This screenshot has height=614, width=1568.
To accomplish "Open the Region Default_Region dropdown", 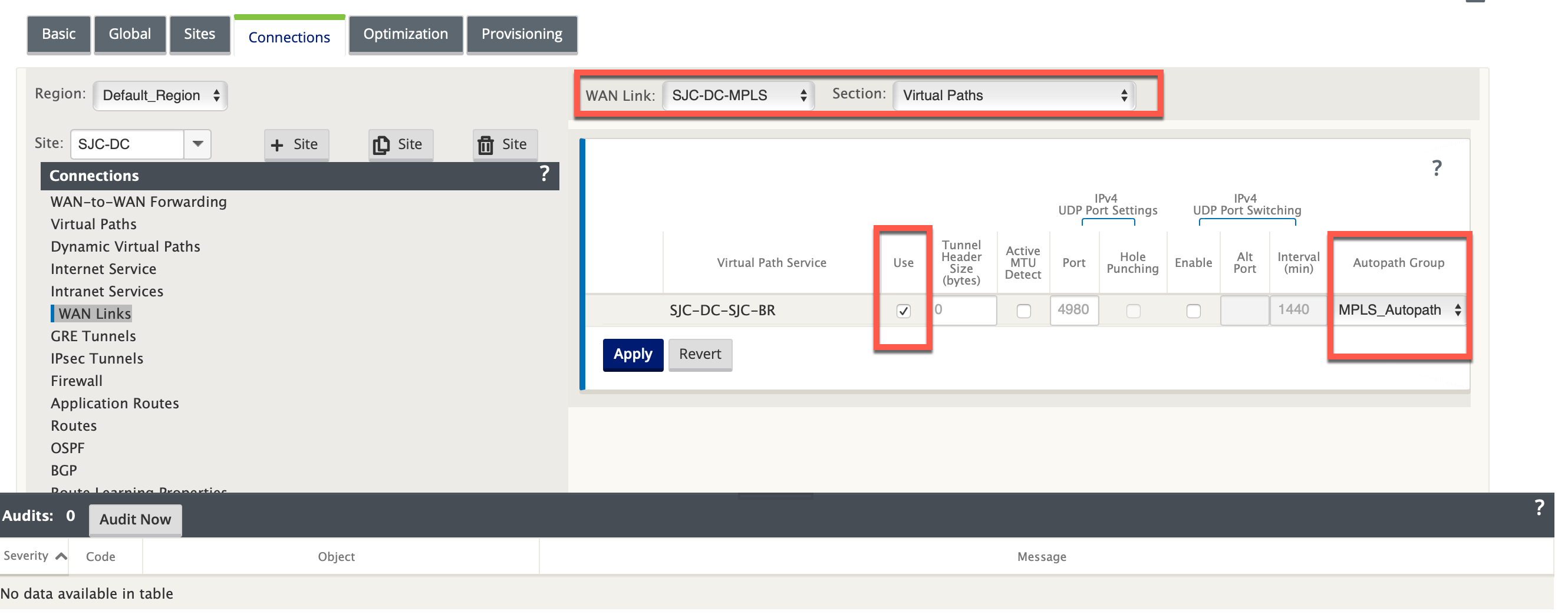I will pos(161,95).
